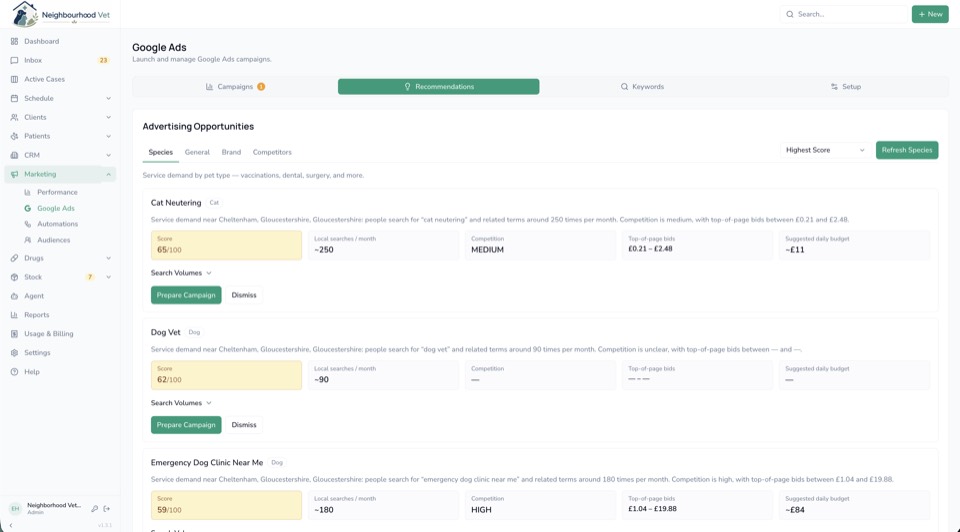
Task: Click in the Search input field
Action: point(844,14)
